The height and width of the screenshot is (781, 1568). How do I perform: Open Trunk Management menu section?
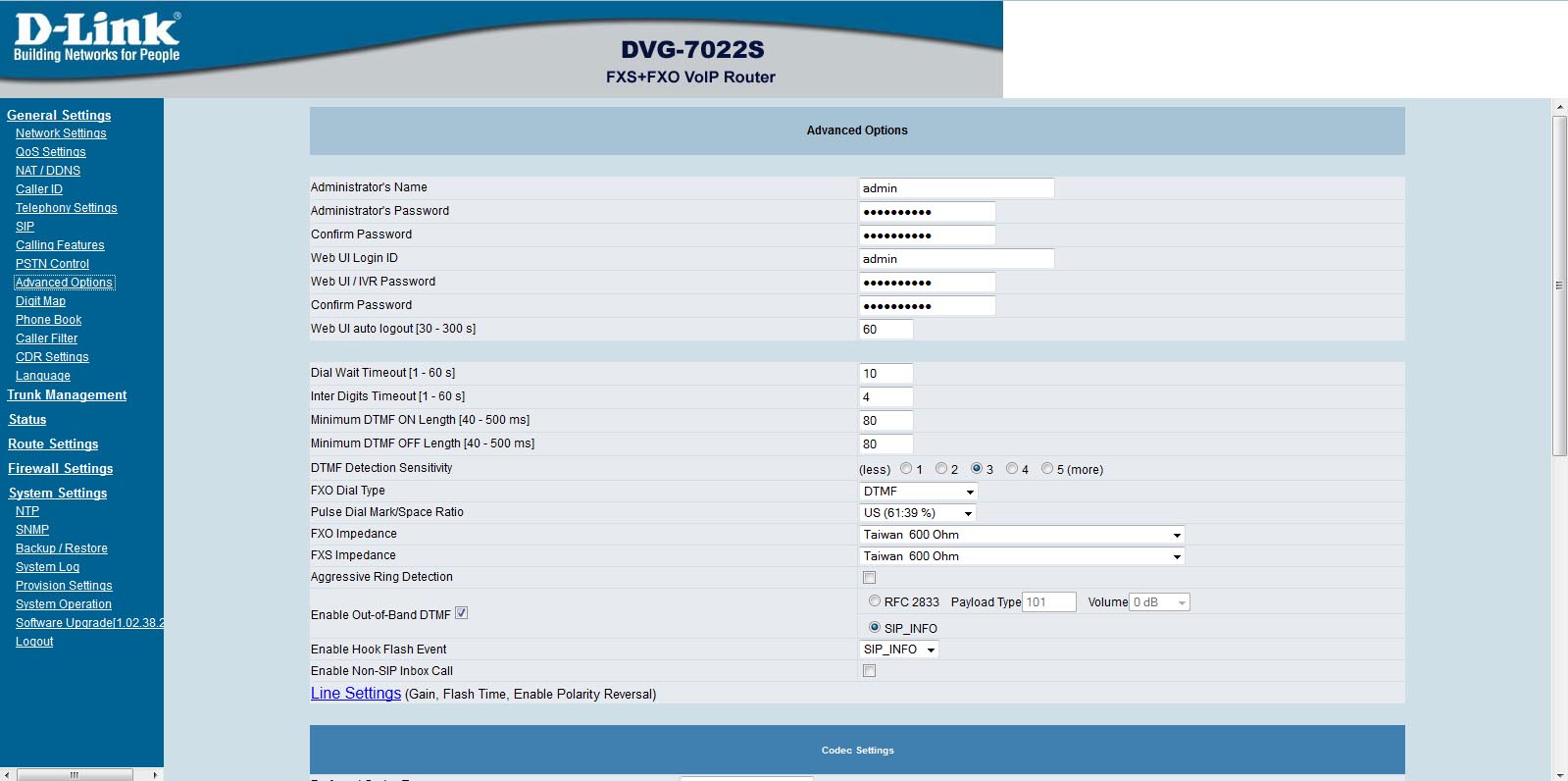[67, 394]
